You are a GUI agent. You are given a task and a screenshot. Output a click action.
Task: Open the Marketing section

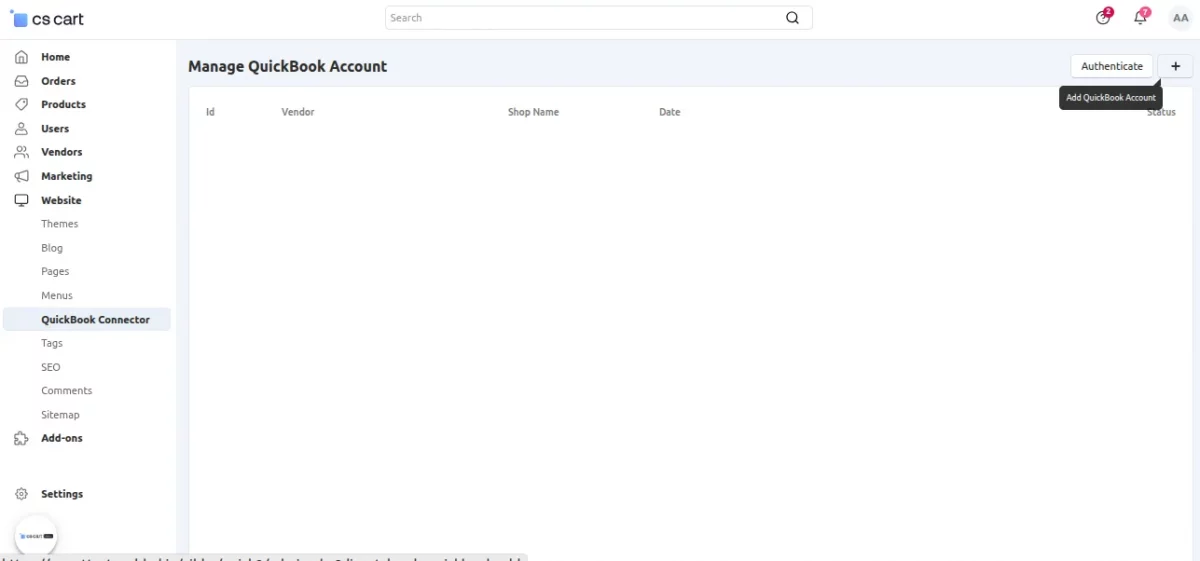pos(66,176)
